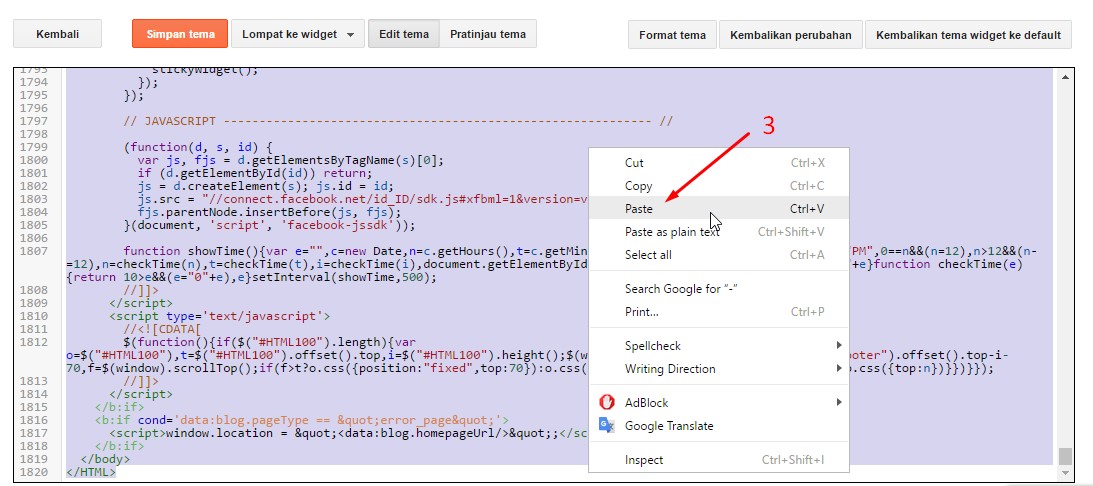Click line number 1812 in gutter

tap(35, 342)
